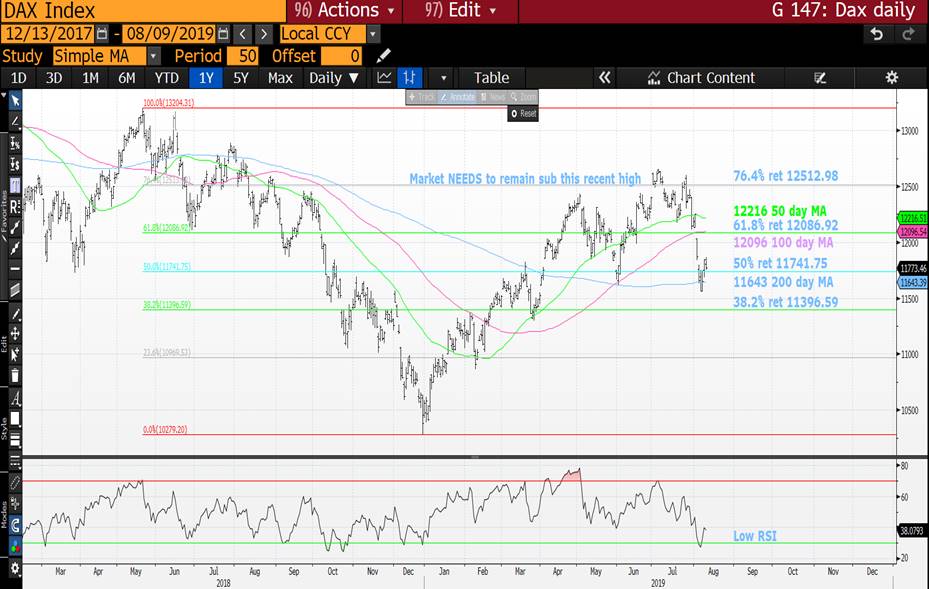The height and width of the screenshot is (589, 929).
Task: Select the 5Y range tab
Action: coord(241,78)
